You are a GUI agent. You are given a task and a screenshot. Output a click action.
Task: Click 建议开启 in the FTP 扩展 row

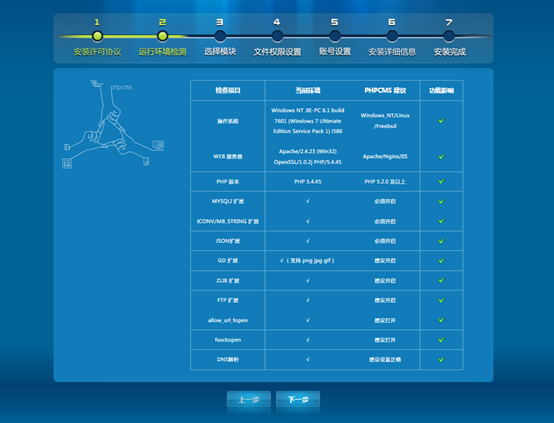tap(385, 300)
